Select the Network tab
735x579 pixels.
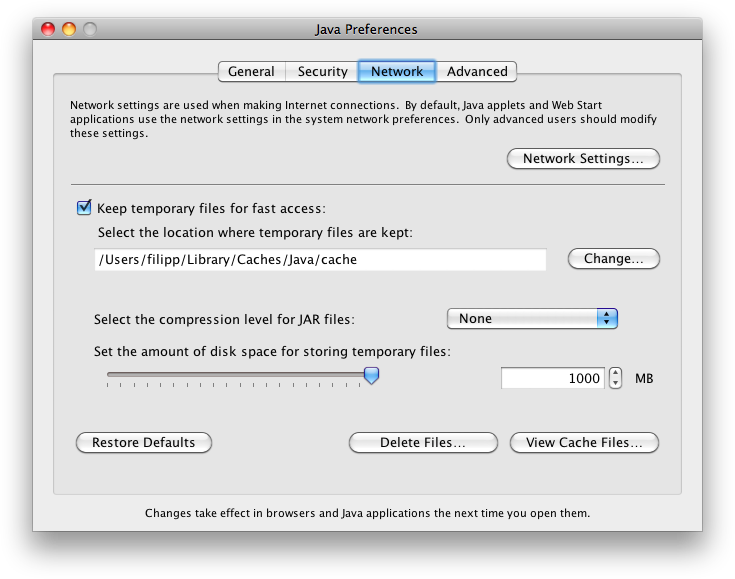click(397, 71)
